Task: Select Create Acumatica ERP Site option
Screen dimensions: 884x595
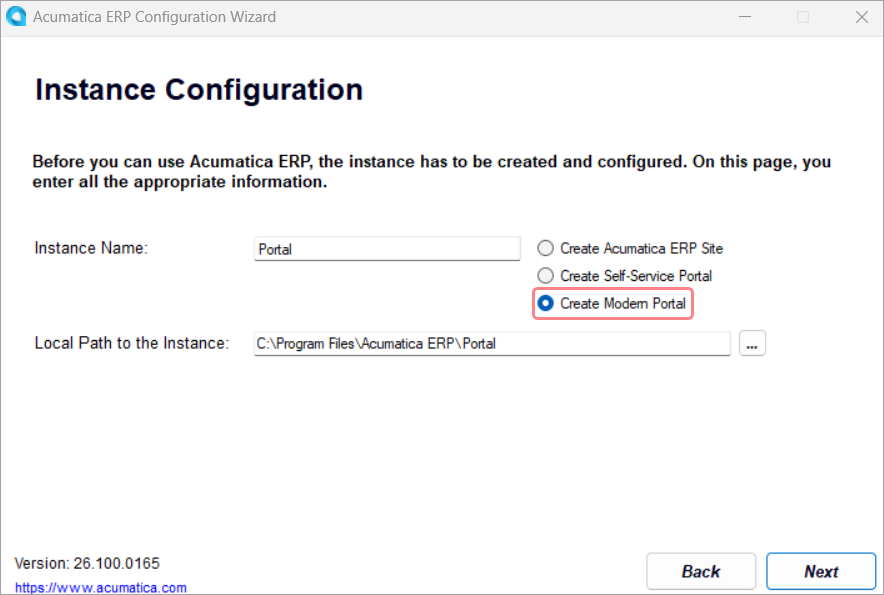Action: [545, 248]
